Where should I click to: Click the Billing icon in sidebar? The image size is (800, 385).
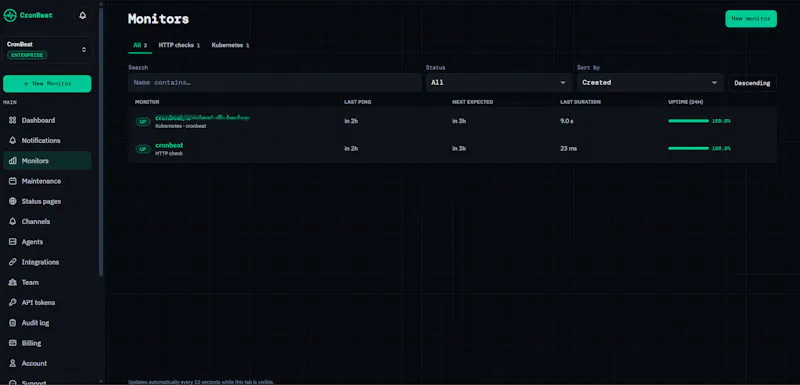[13, 343]
